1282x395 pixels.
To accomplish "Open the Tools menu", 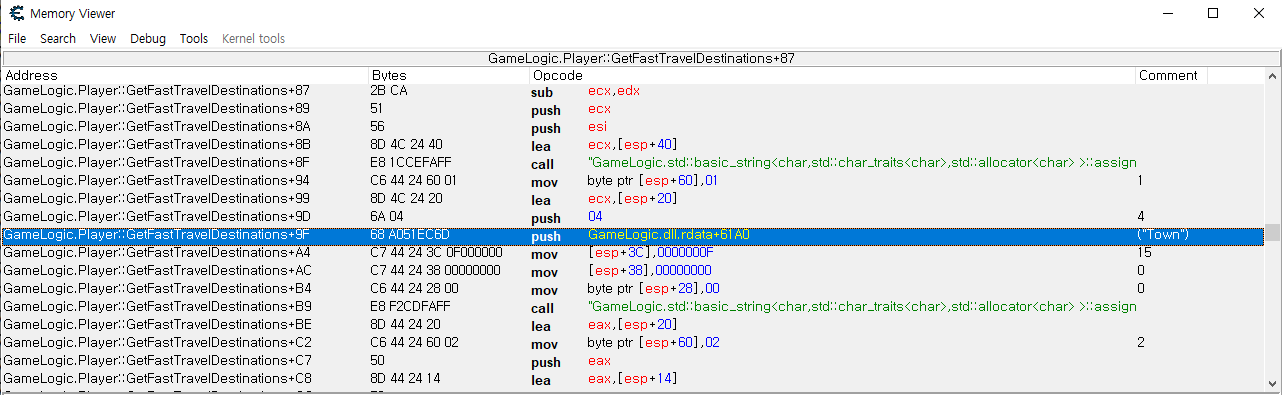I will [x=194, y=38].
